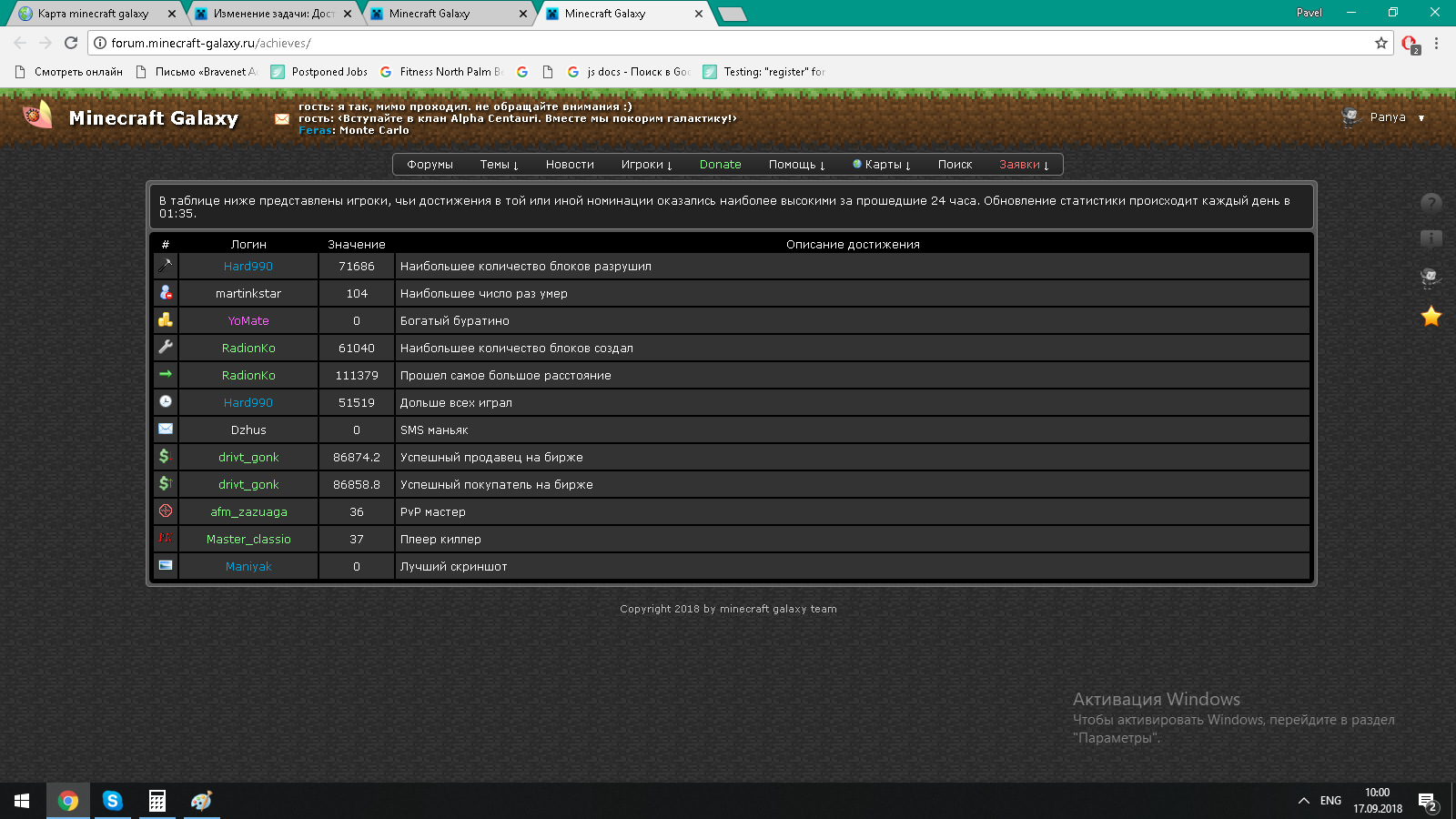Open the Panya user dropdown arrow
Screen dimensions: 1456x819
point(1421,118)
